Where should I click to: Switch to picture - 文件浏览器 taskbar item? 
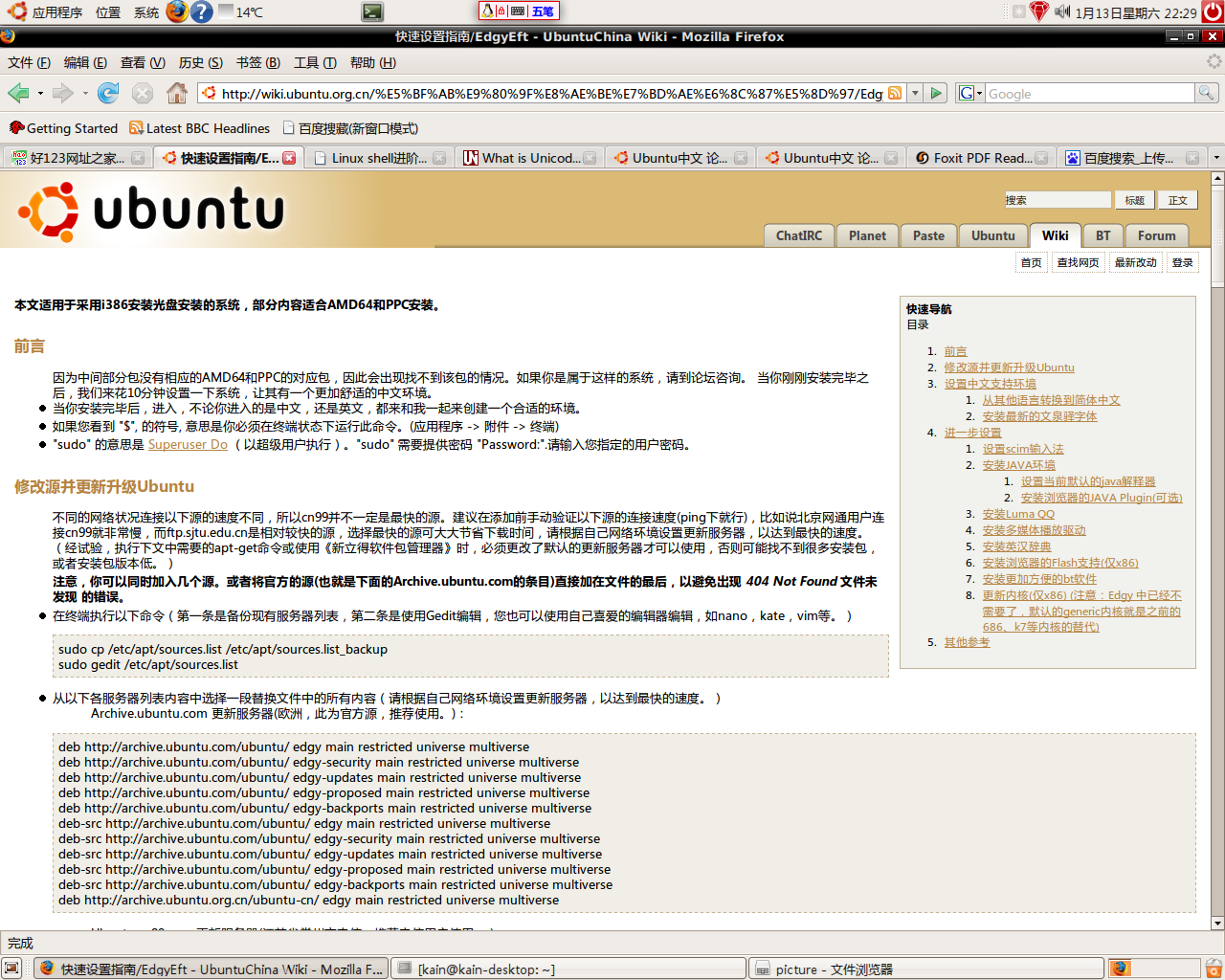tap(924, 969)
